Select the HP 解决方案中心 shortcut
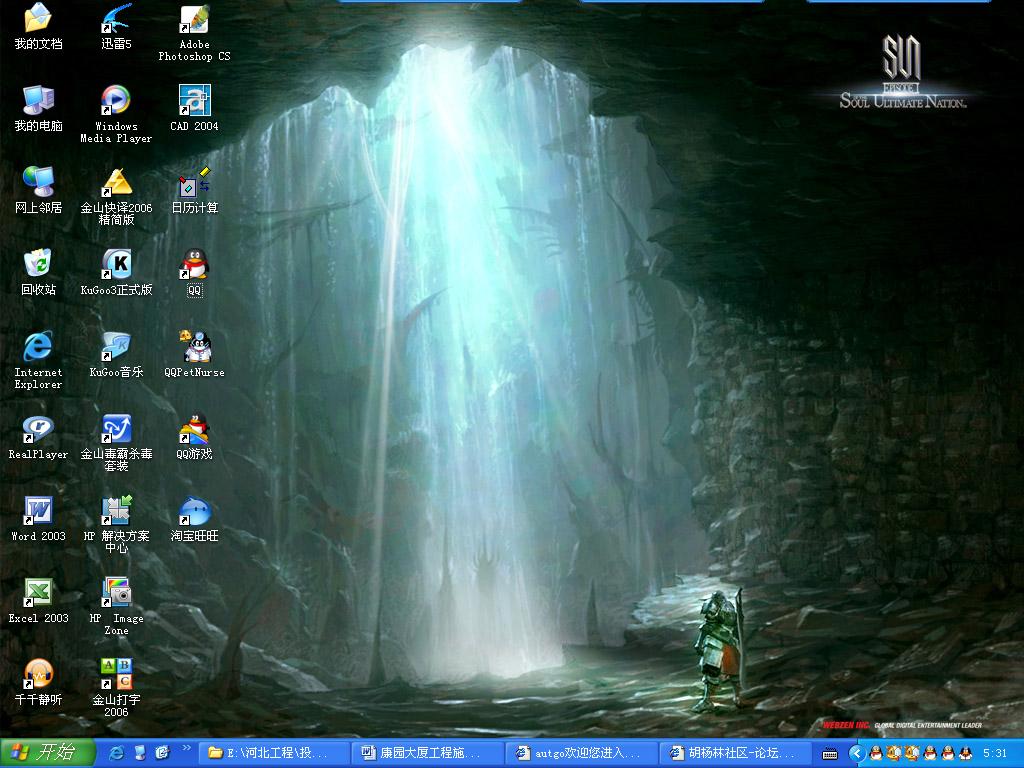 tap(116, 524)
